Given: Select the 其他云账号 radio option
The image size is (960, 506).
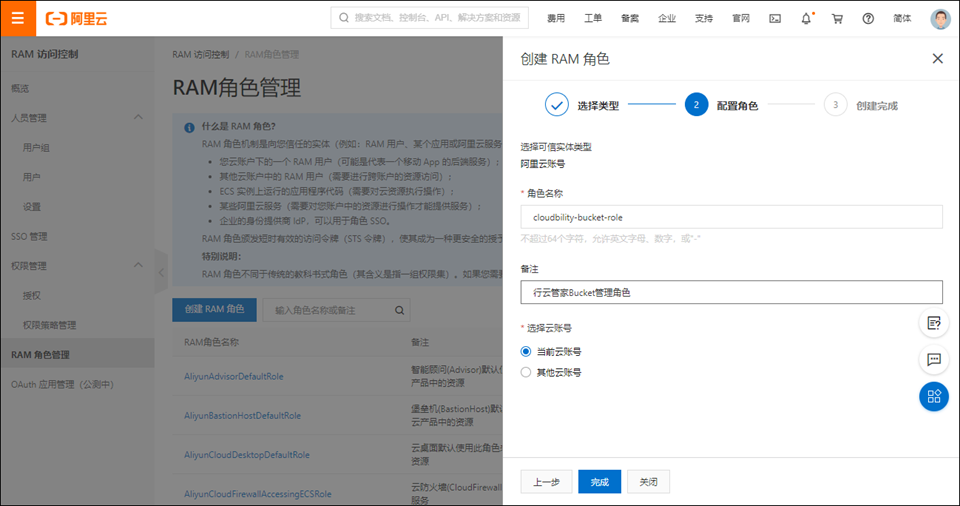Looking at the screenshot, I should click(526, 372).
